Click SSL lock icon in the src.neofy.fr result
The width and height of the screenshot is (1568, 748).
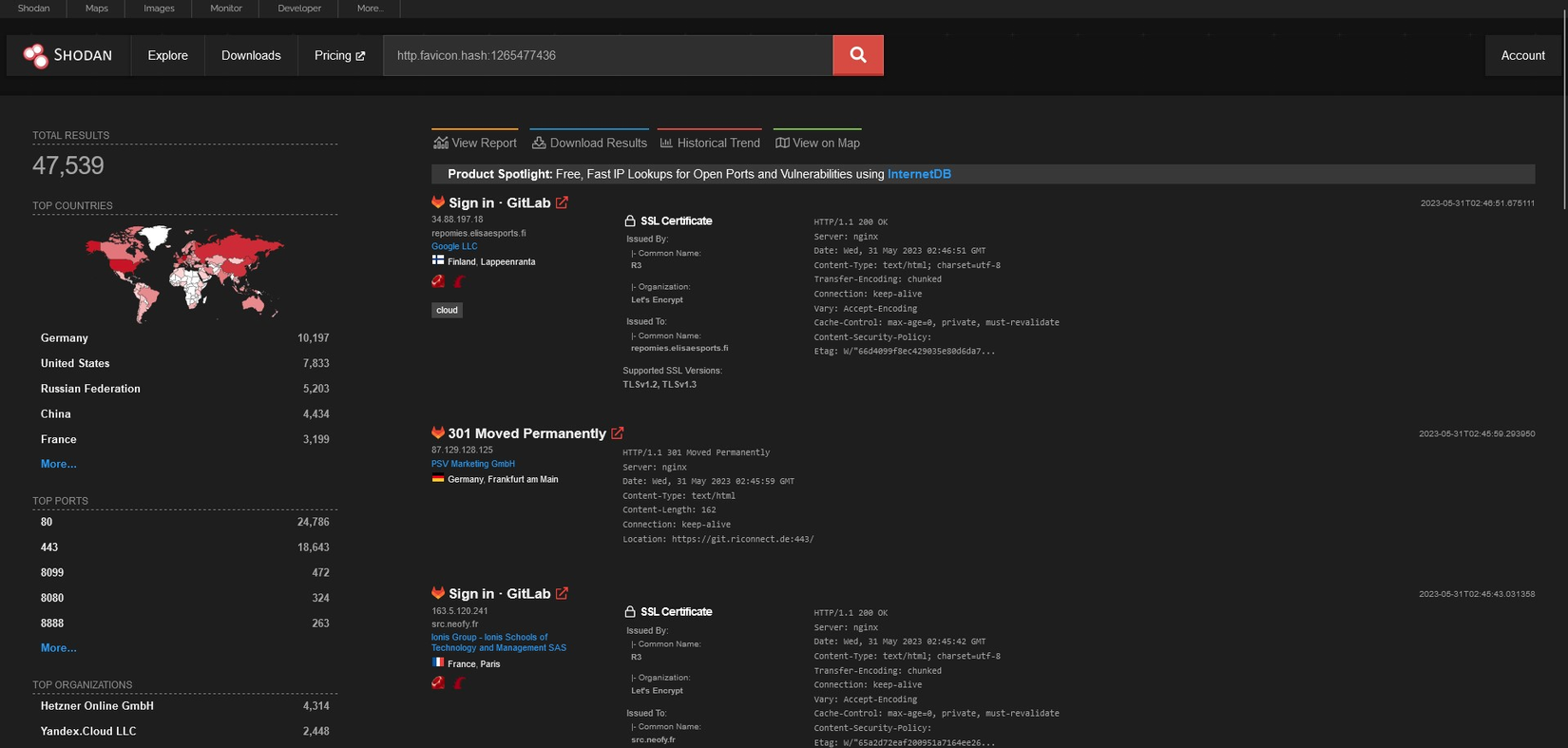click(x=630, y=611)
